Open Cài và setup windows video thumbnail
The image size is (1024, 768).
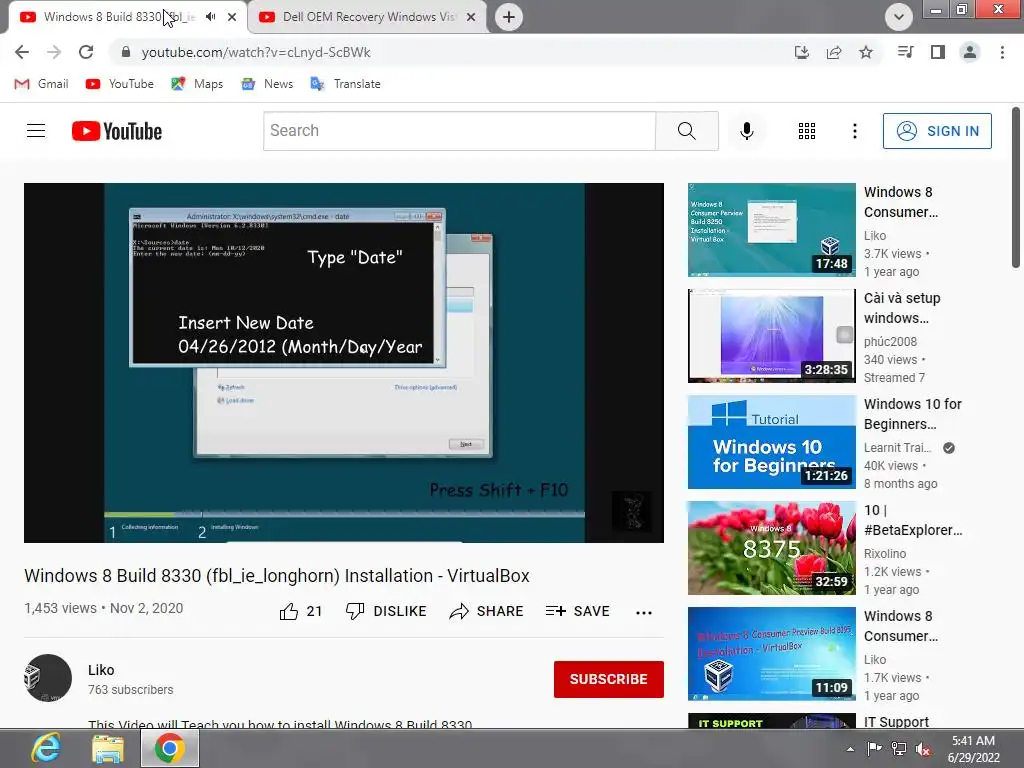pos(771,336)
